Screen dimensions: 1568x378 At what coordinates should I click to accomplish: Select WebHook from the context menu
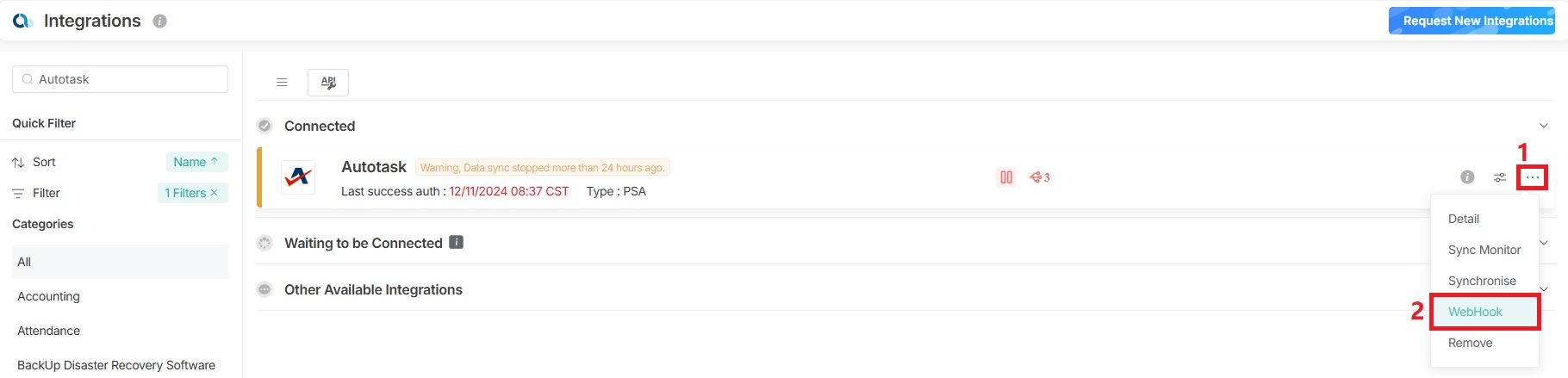pos(1475,312)
